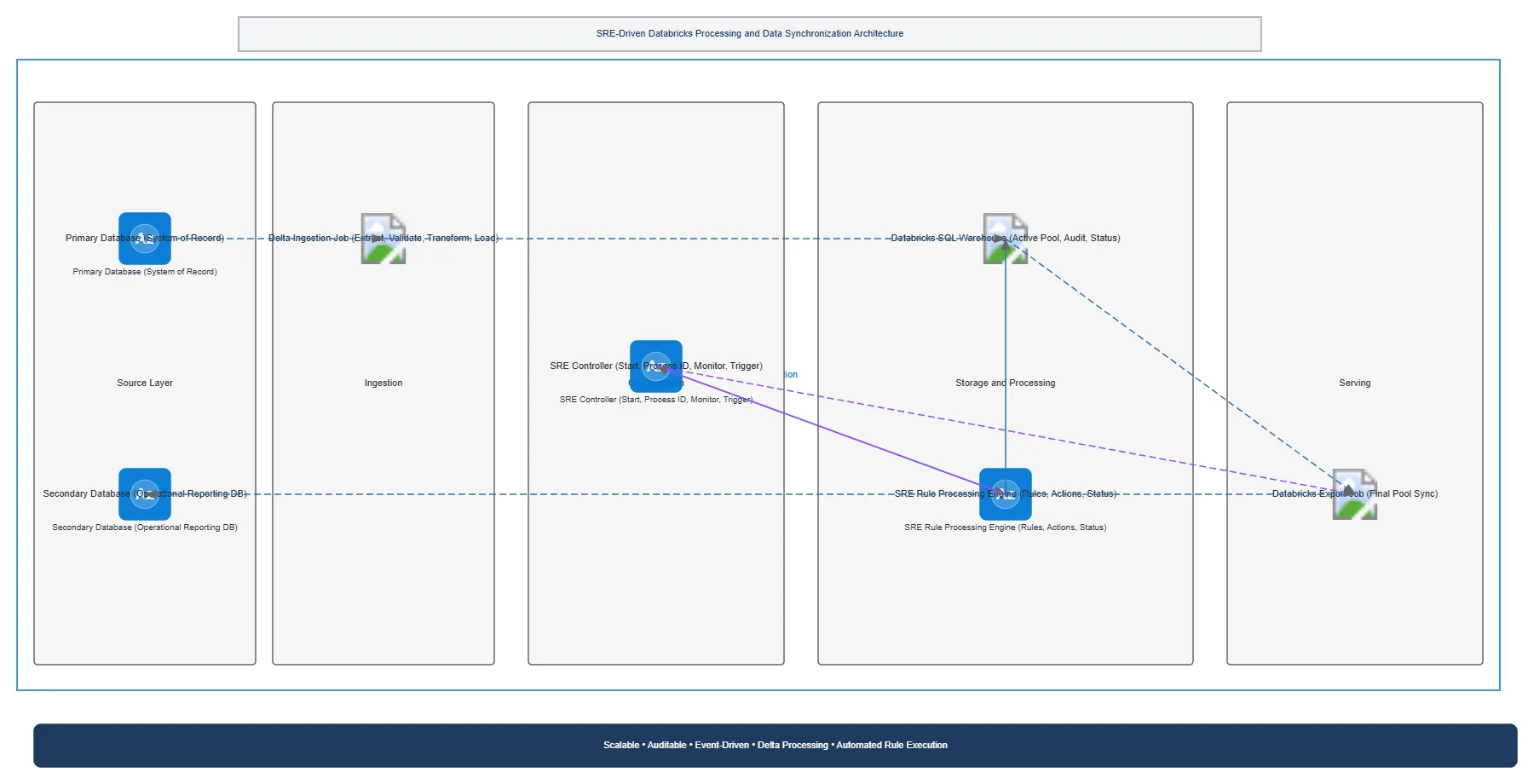This screenshot has width=1534, height=784.
Task: Select the Secondary Database blue icon
Action: 145,494
